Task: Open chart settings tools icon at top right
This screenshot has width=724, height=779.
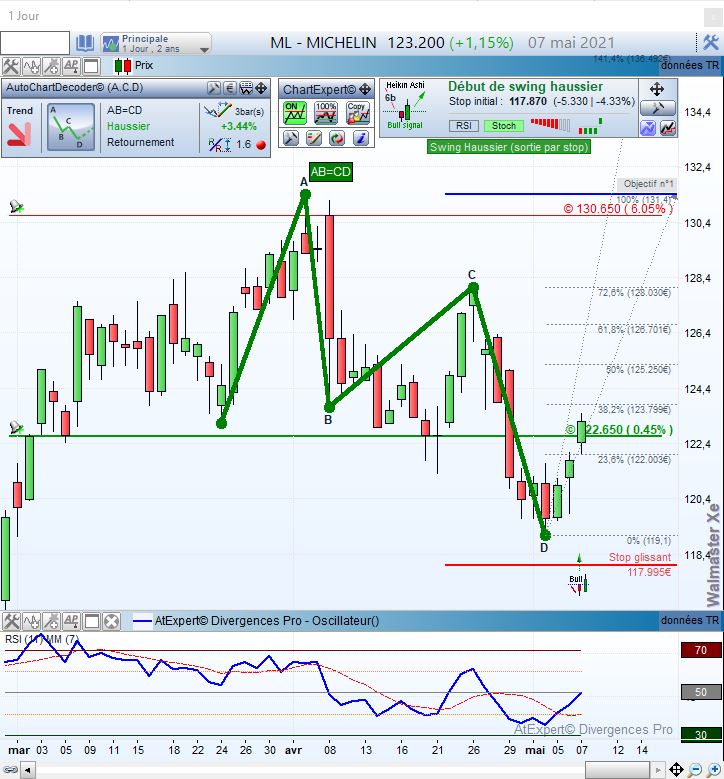Action: [x=710, y=43]
